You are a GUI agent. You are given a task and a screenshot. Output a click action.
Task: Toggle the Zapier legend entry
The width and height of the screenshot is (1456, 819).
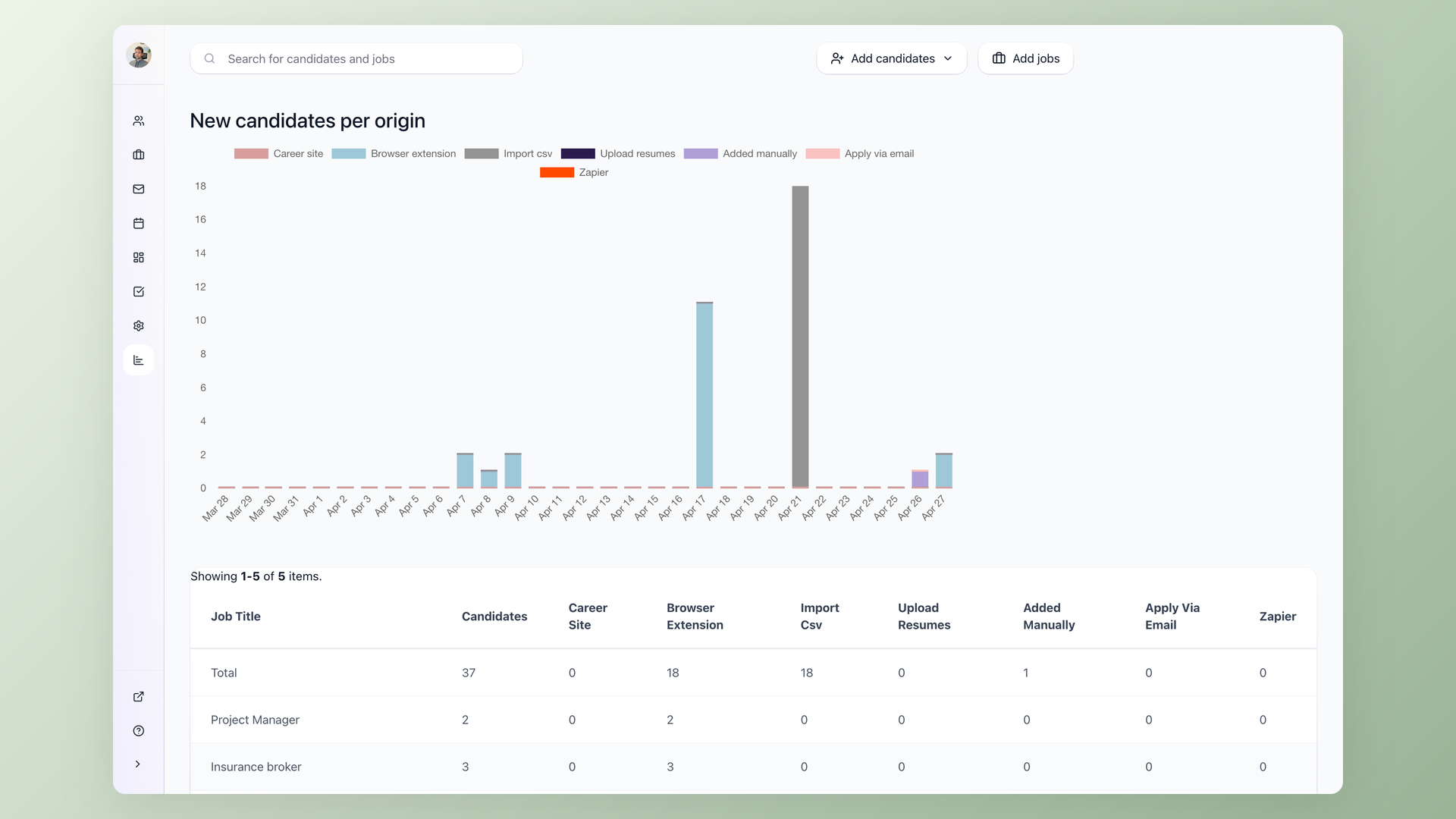click(x=574, y=172)
